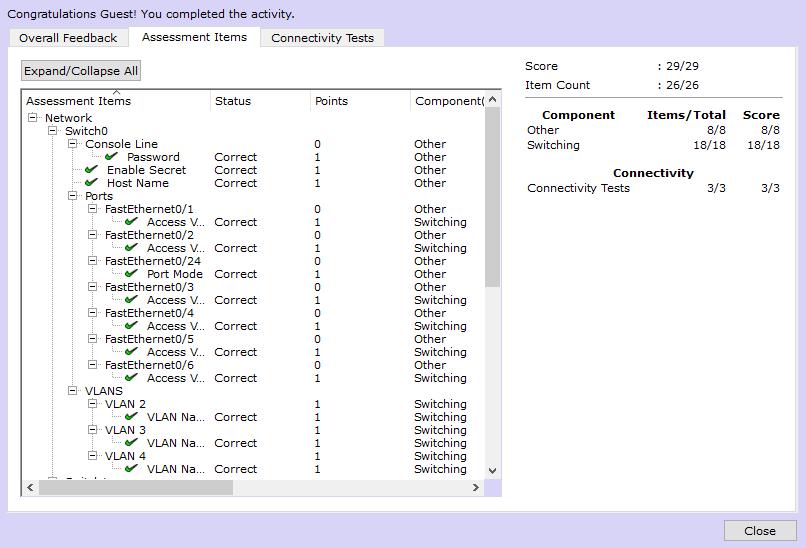Click the checkmark icon next to Port Mode
Image resolution: width=806 pixels, height=548 pixels.
coord(132,274)
